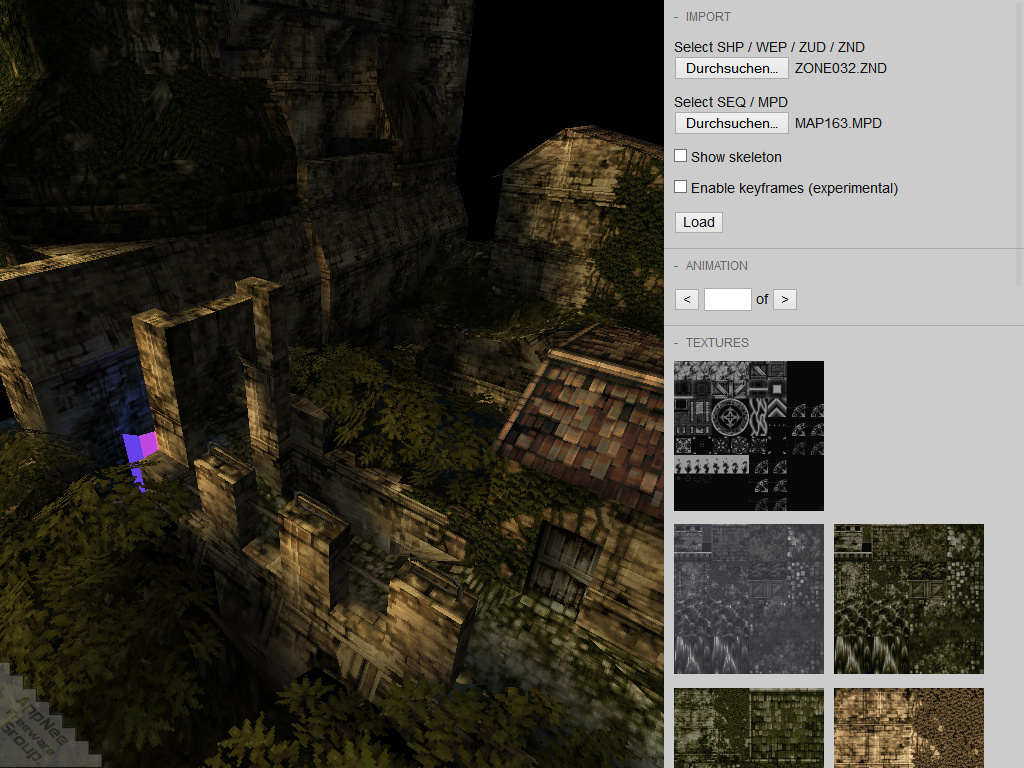
Task: Enable keyframes (experimental) checkbox
Action: [680, 187]
